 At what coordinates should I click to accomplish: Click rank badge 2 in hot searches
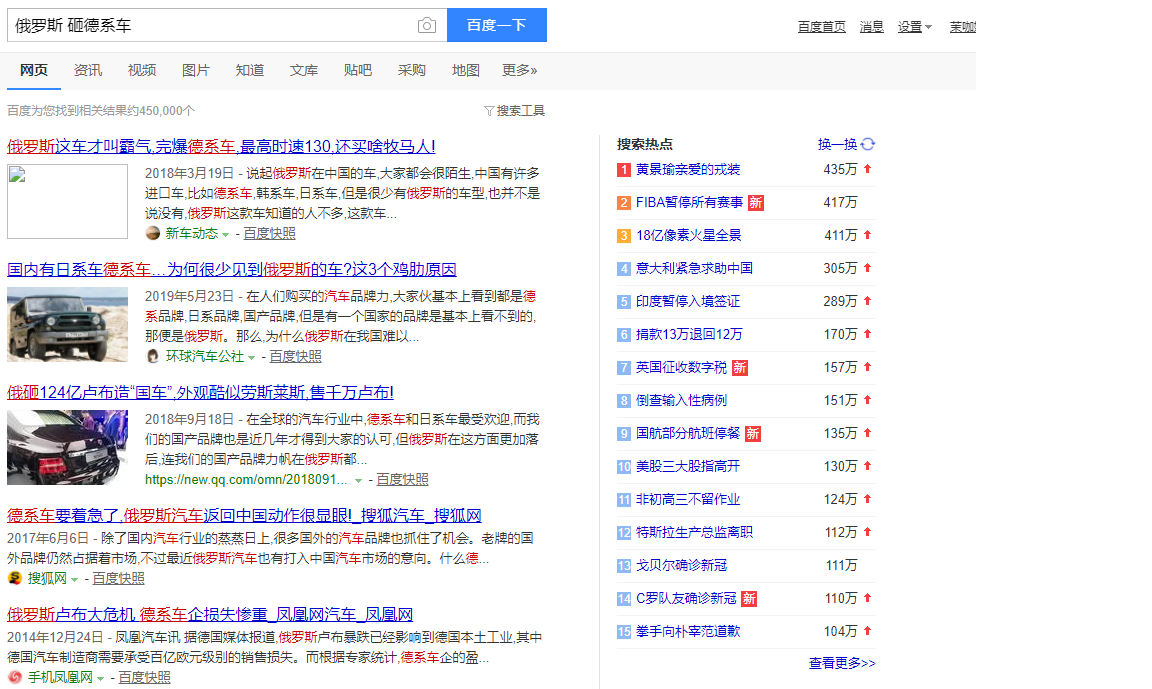(624, 203)
